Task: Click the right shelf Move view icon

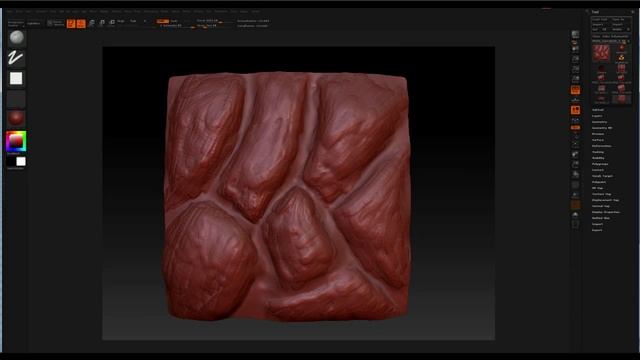Action: (x=575, y=154)
